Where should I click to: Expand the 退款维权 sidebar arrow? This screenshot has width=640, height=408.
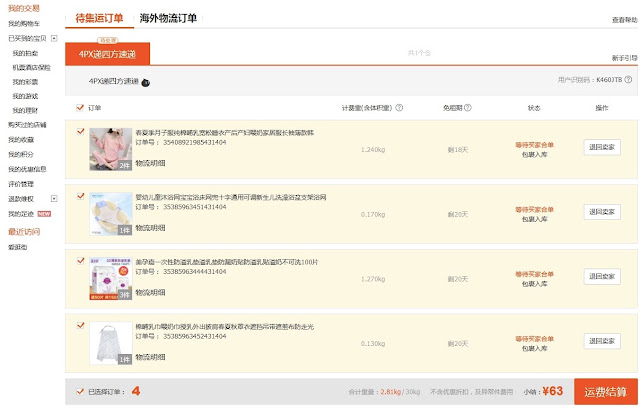tap(54, 199)
